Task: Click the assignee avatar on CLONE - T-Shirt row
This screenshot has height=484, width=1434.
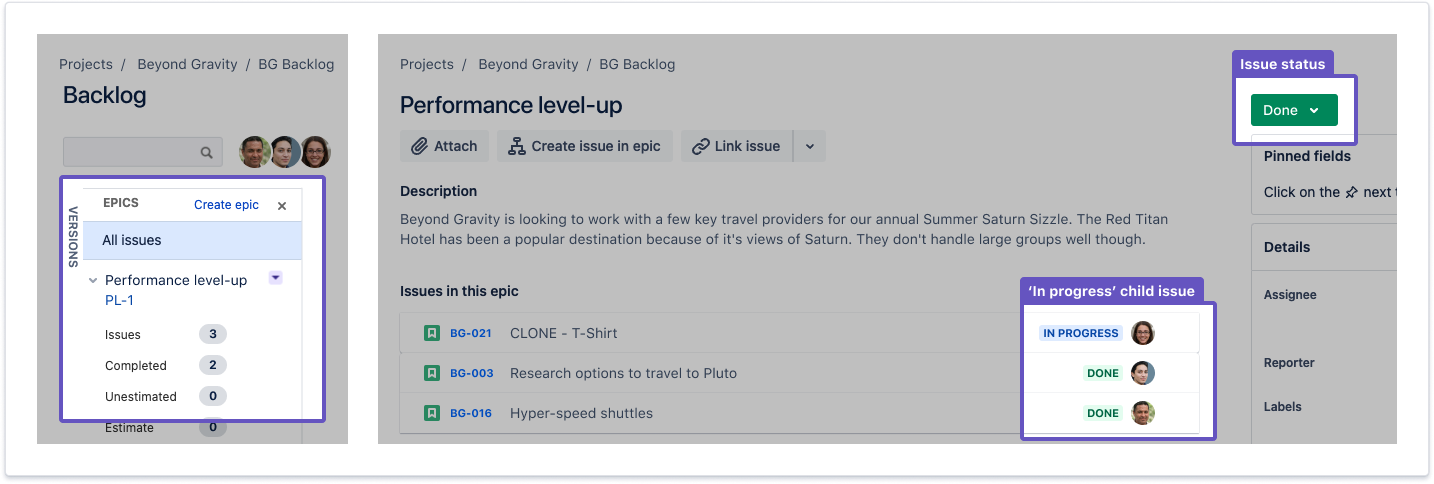Action: 1143,333
